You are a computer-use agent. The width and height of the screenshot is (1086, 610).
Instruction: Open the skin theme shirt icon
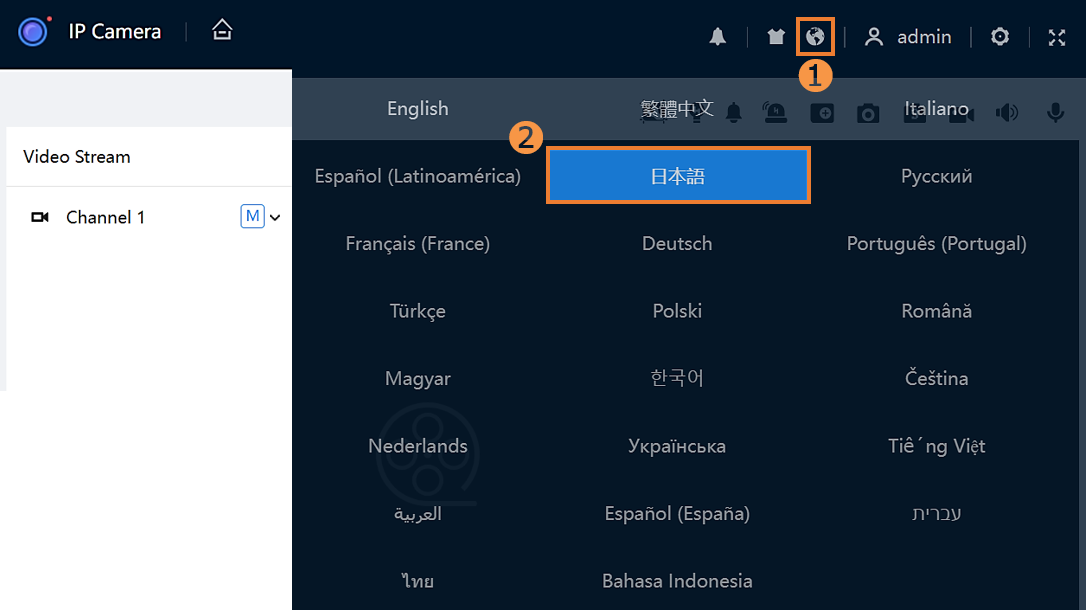pos(776,37)
